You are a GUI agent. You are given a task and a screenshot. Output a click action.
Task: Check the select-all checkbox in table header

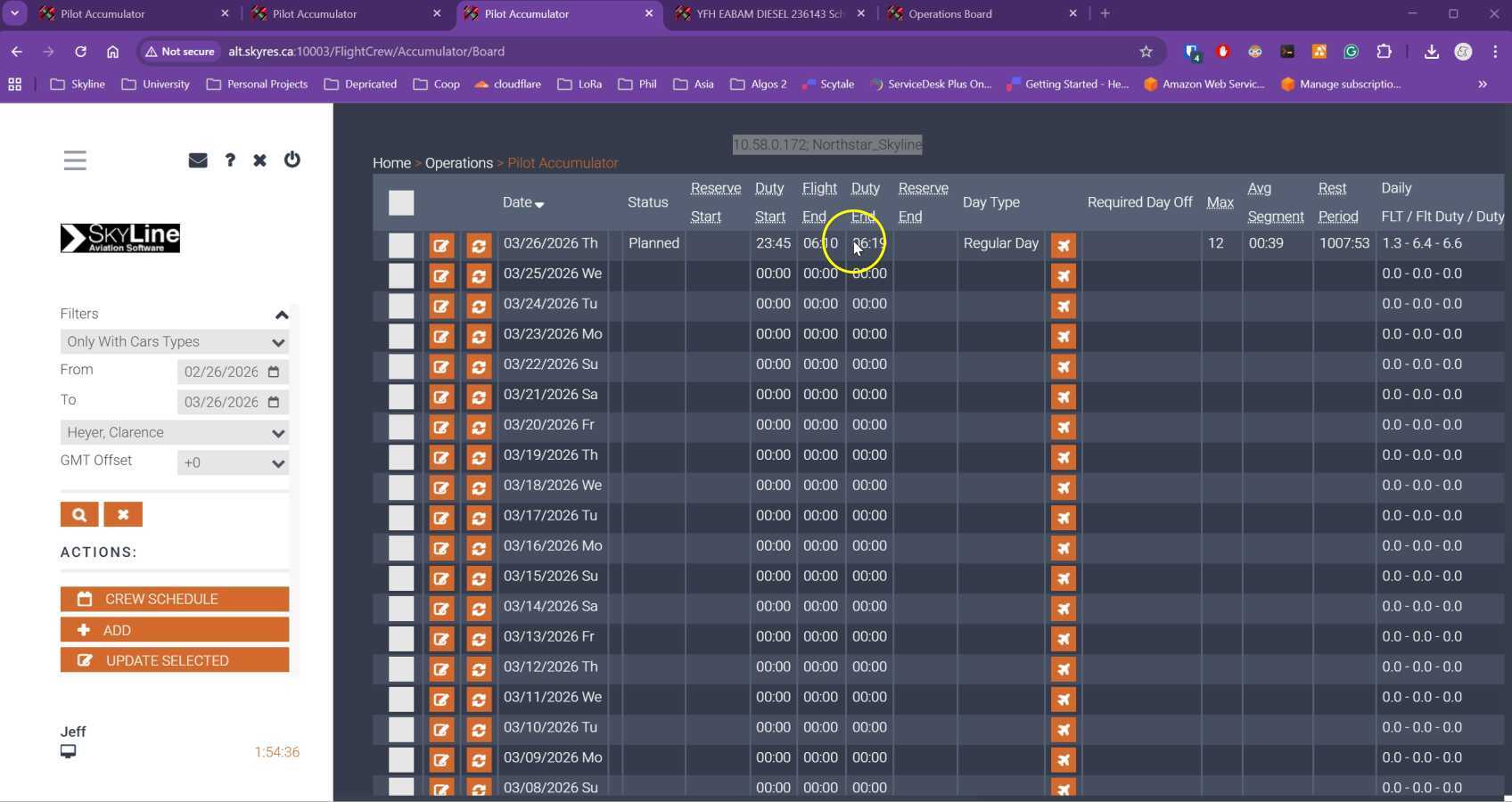401,203
